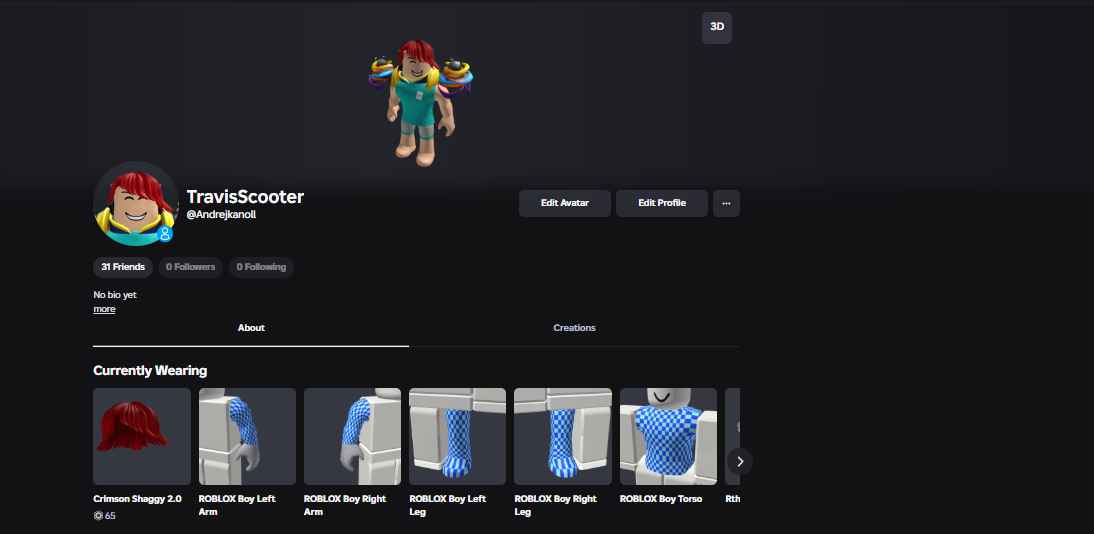Show next Currently Wearing items with the arrow
1094x534 pixels.
[740, 461]
